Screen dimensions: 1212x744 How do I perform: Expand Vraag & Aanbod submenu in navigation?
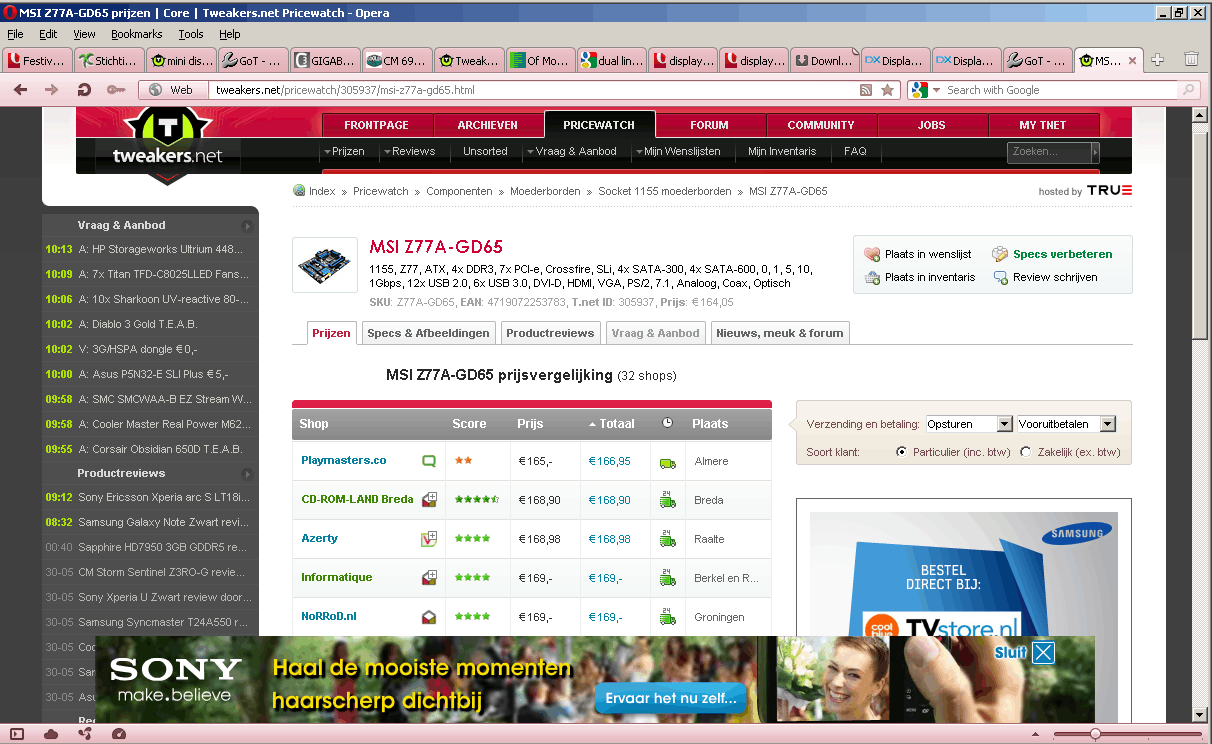[x=529, y=152]
